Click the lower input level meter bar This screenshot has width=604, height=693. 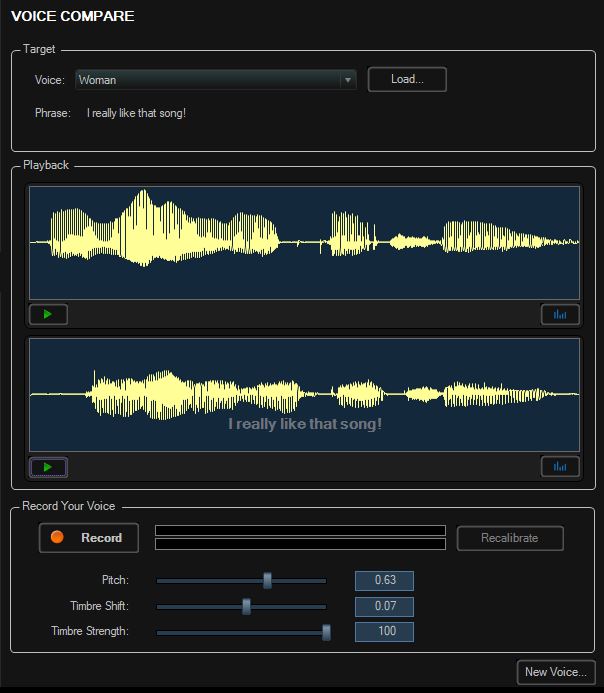[300, 544]
